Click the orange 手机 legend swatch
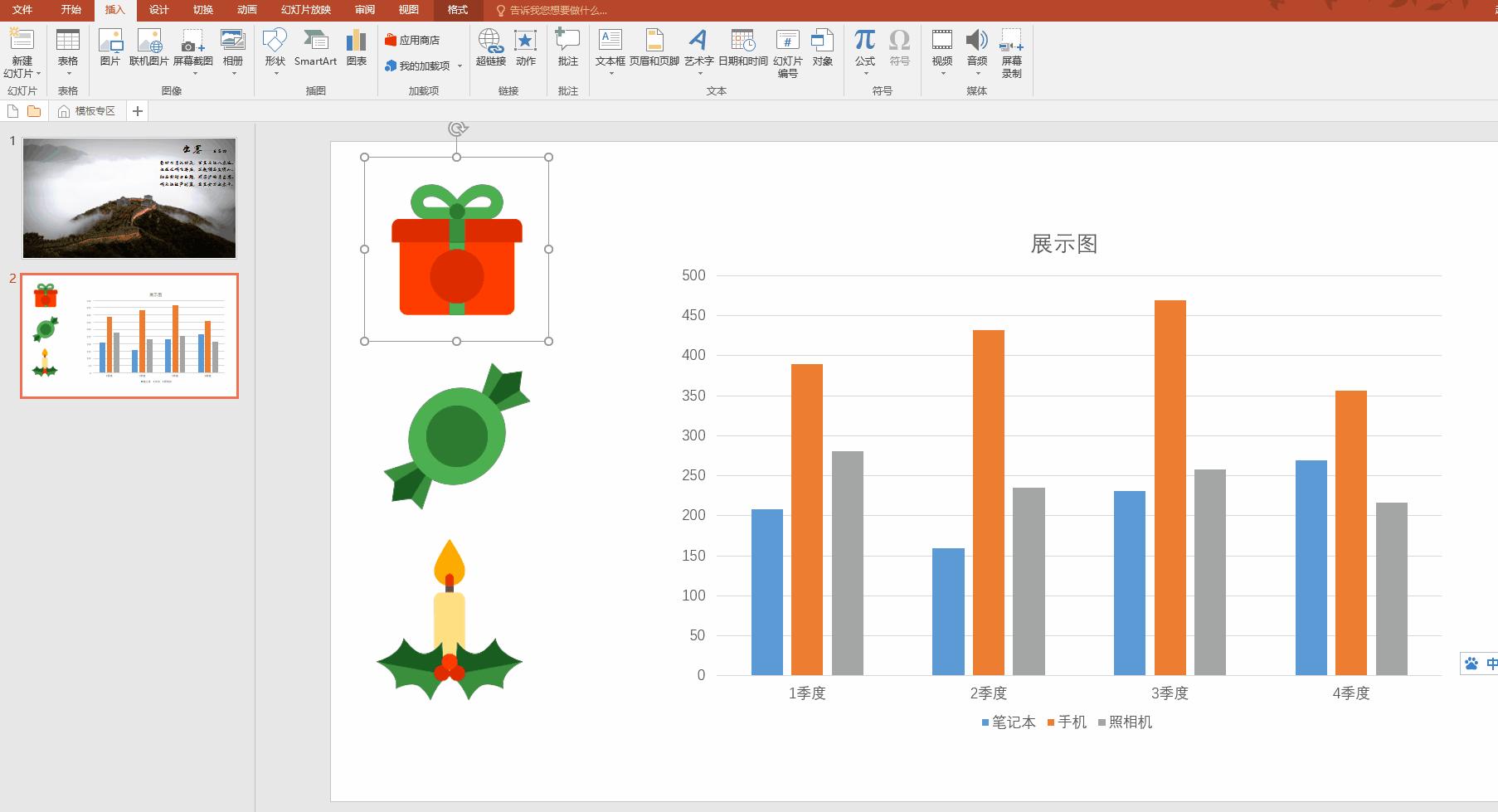Viewport: 1498px width, 812px height. [1051, 722]
